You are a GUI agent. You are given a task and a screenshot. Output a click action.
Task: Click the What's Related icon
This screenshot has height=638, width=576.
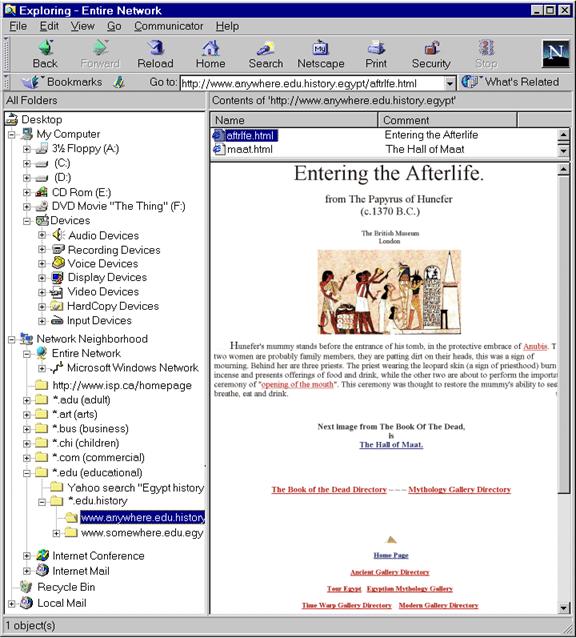pos(470,81)
